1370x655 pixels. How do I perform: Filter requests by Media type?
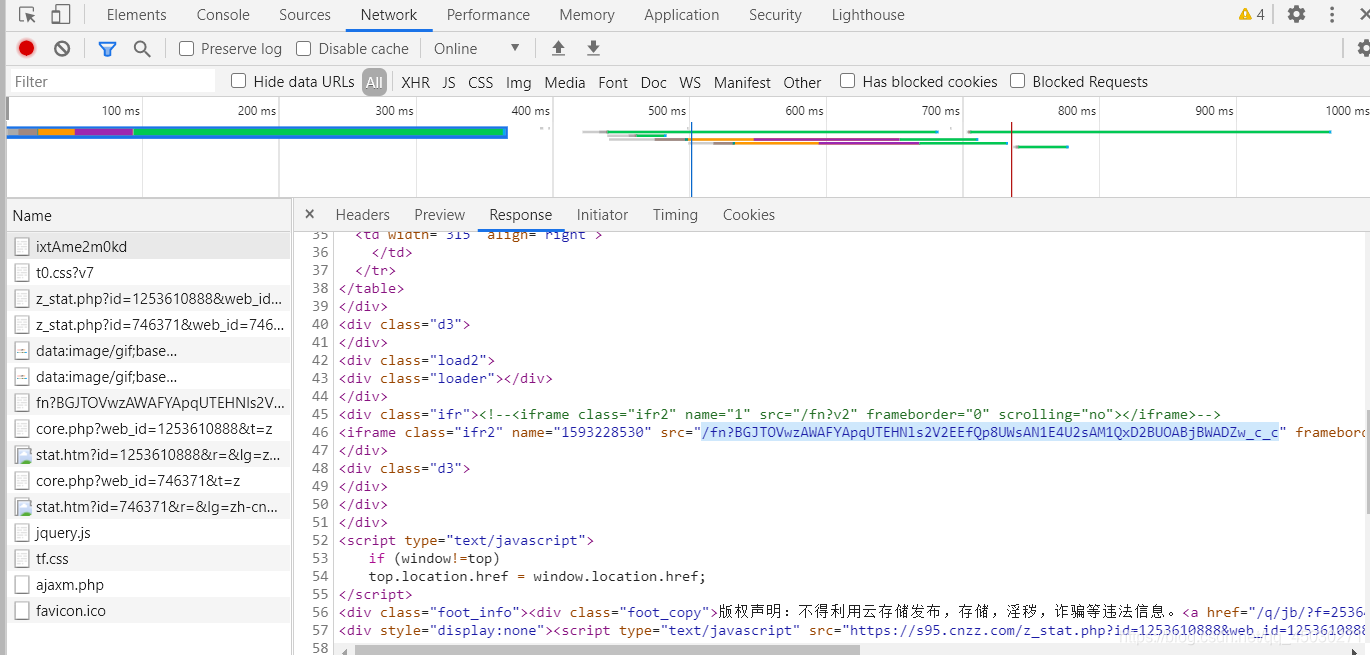(x=565, y=82)
